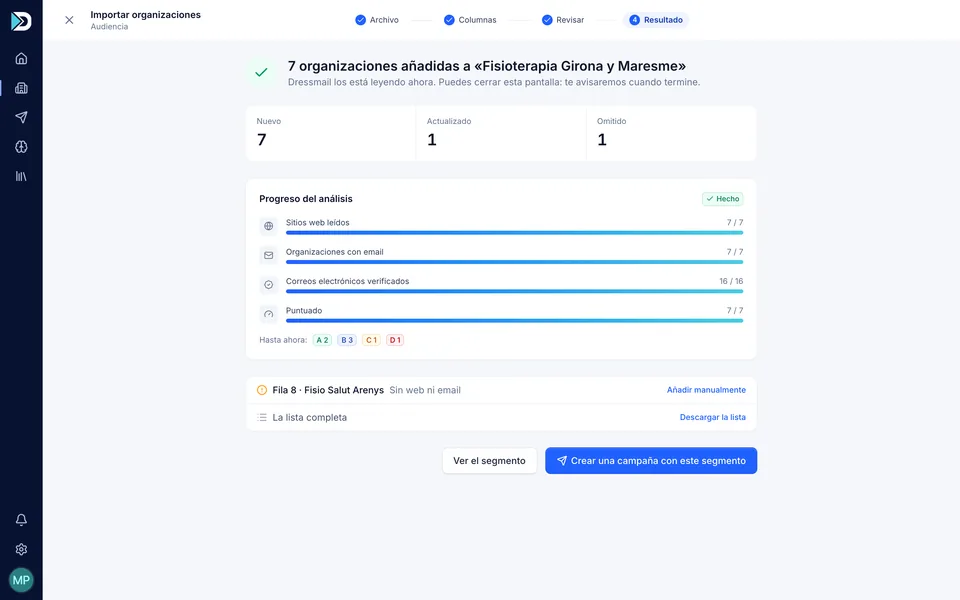Close the import organizations wizard

(69, 20)
